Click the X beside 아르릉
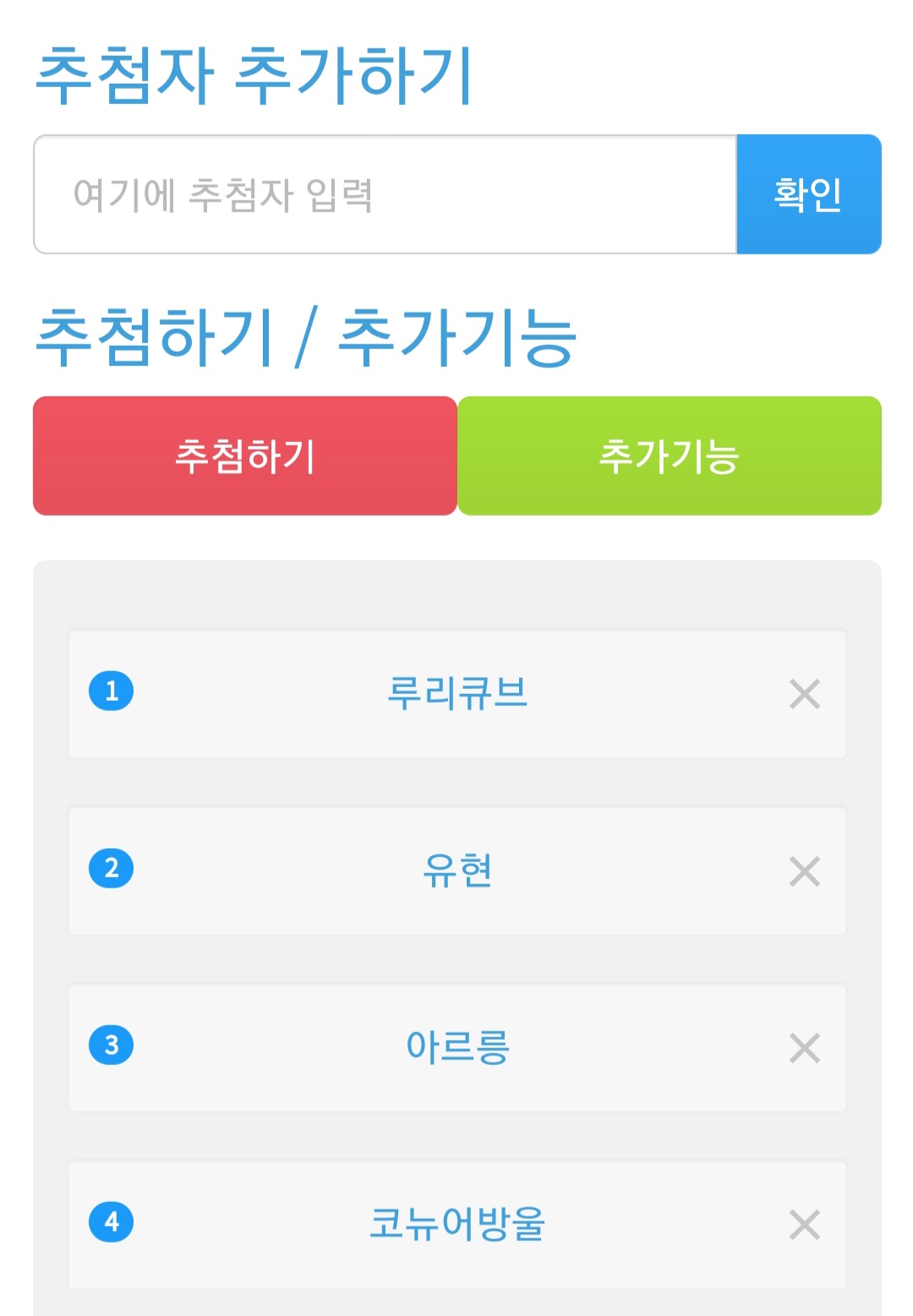Screen dimensions: 913x1316 click(804, 1048)
